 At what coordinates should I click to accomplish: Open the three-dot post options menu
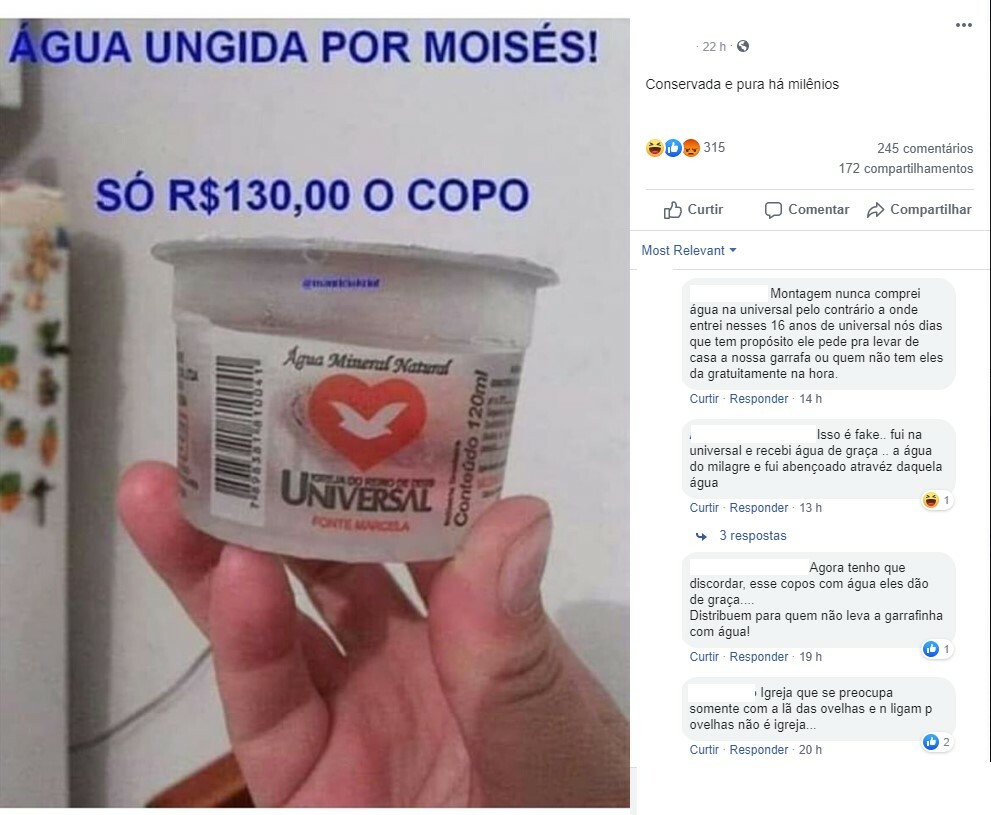tap(963, 25)
